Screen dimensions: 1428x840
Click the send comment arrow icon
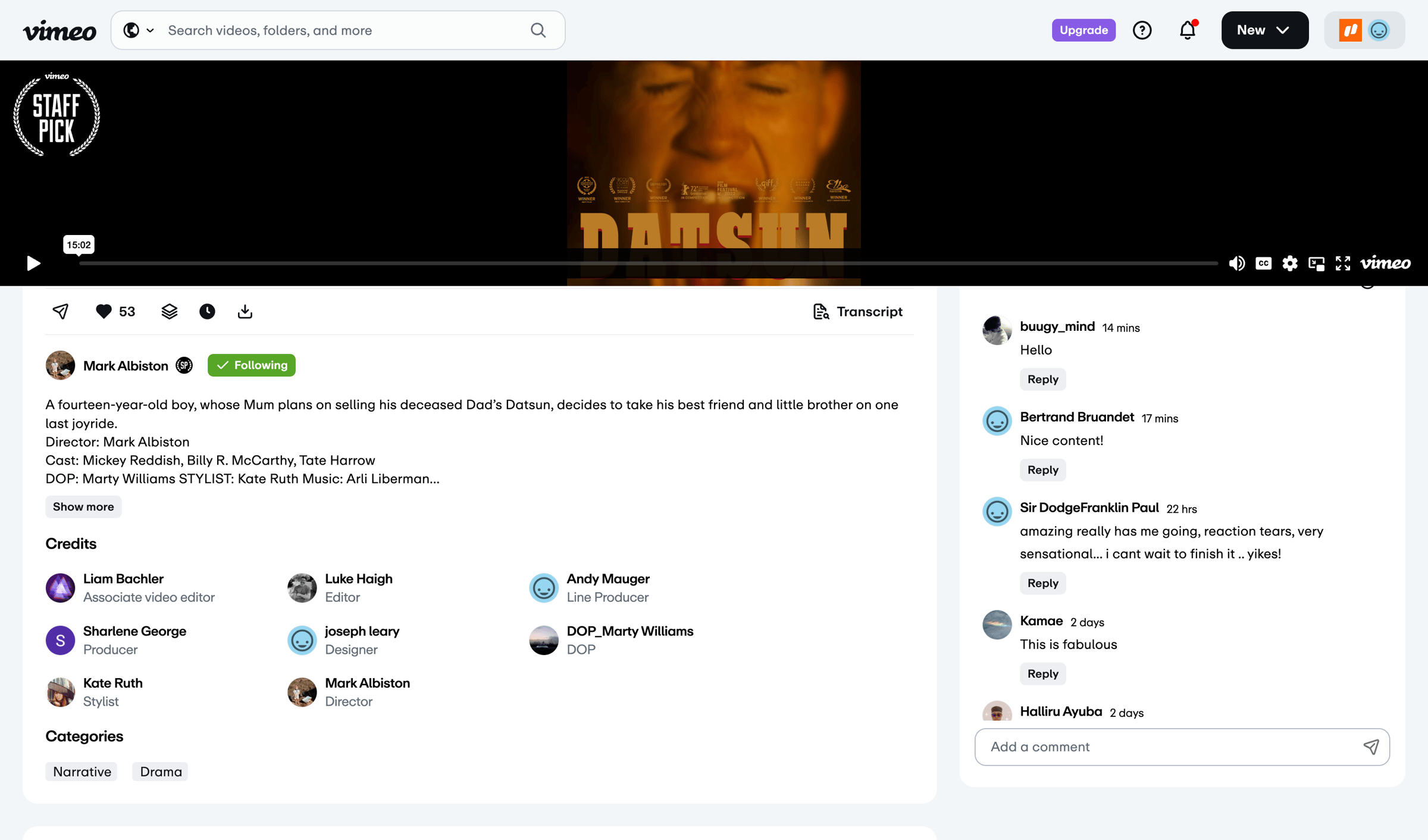tap(1371, 747)
